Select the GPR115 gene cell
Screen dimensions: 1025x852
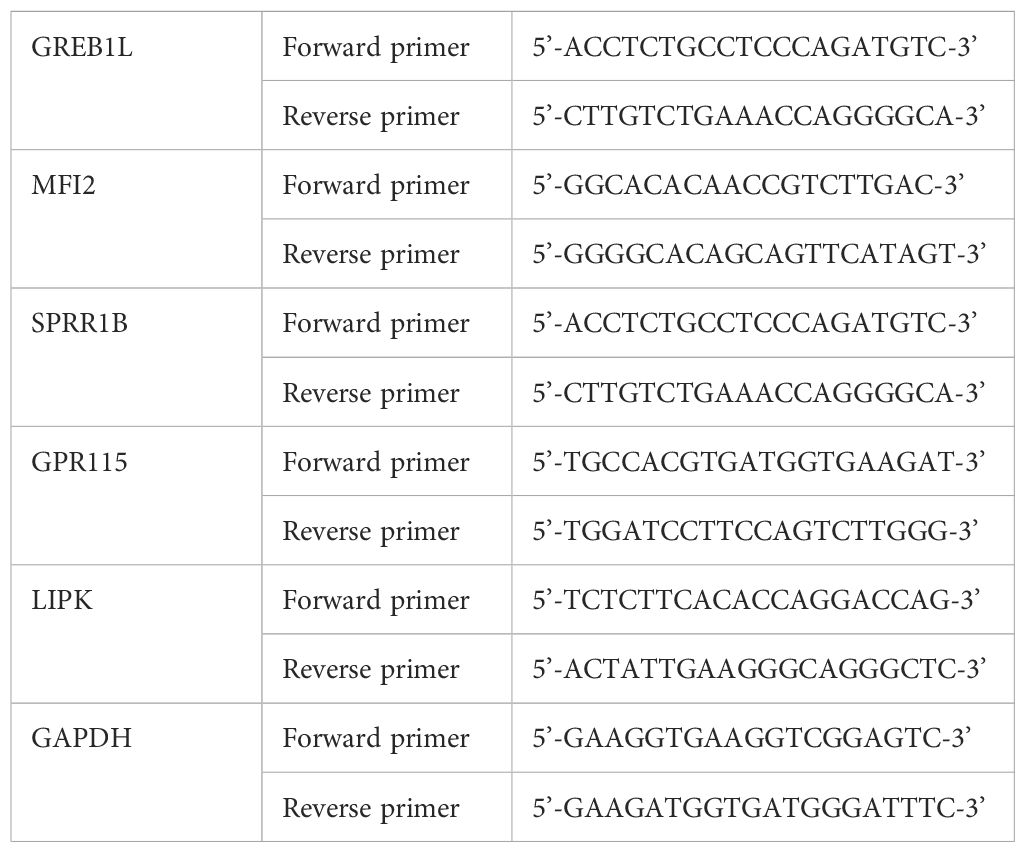pos(136,496)
